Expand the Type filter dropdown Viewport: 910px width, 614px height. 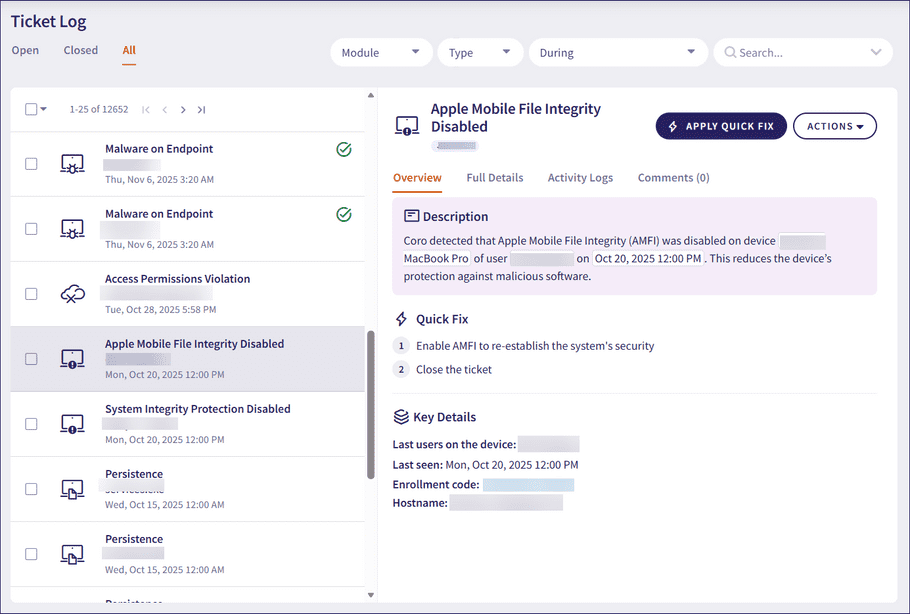(480, 53)
